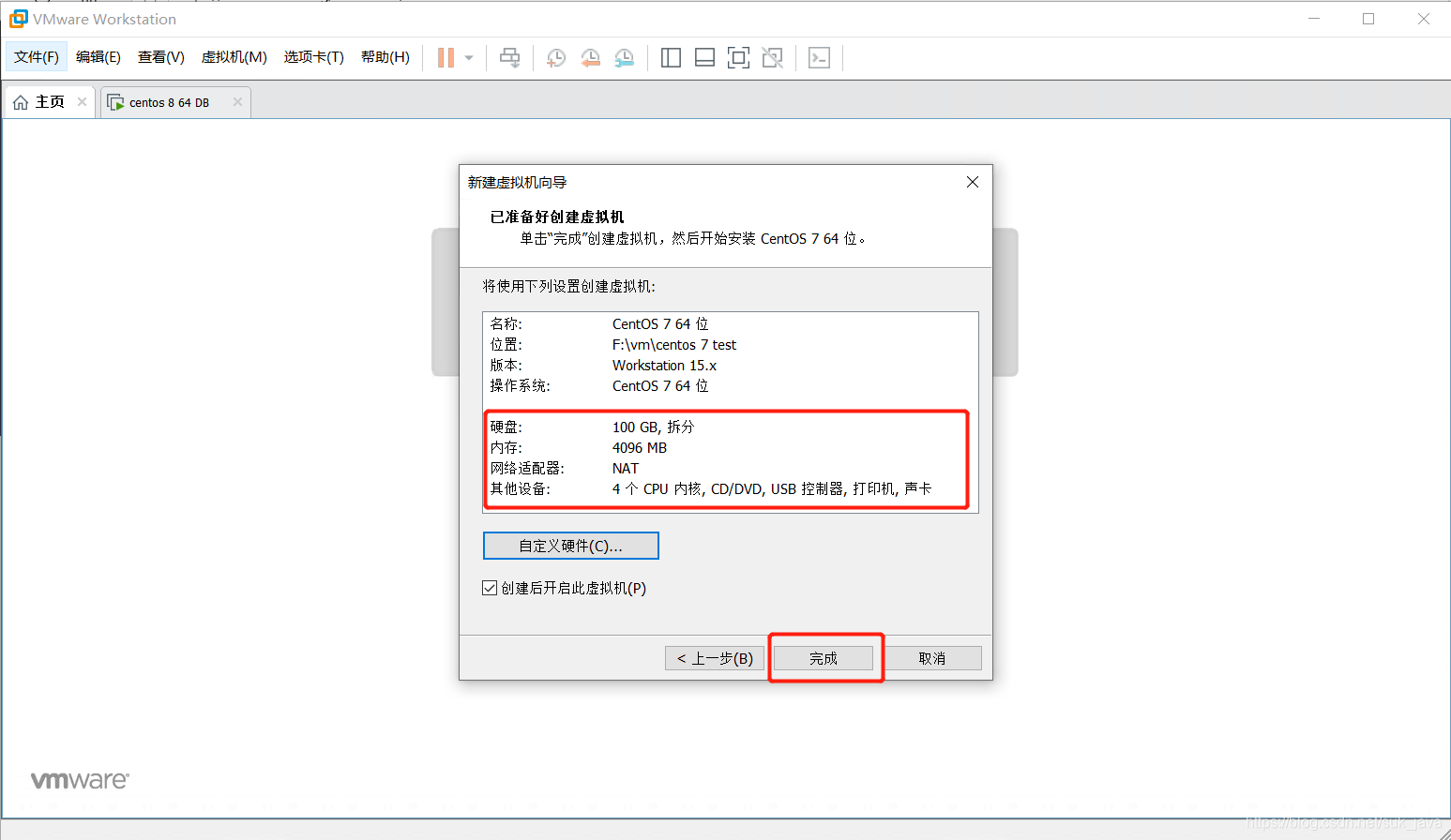Open the 虚拟机(M) menu
The image size is (1451, 840).
pos(233,56)
